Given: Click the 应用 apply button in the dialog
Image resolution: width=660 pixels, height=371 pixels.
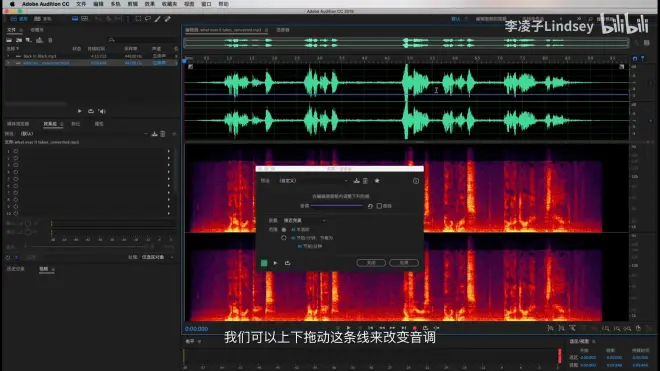Looking at the screenshot, I should [404, 263].
